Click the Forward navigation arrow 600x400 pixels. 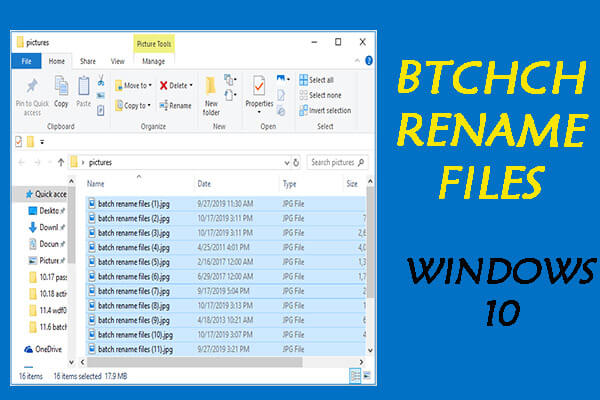pos(37,163)
